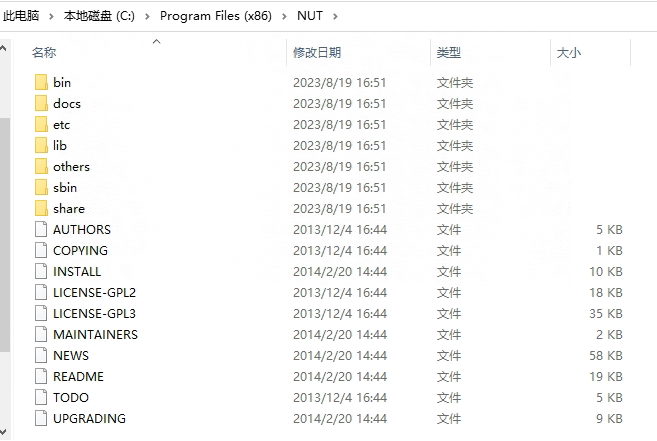Select the file name LICENSE-GPL3
657x441 pixels.
[95, 313]
